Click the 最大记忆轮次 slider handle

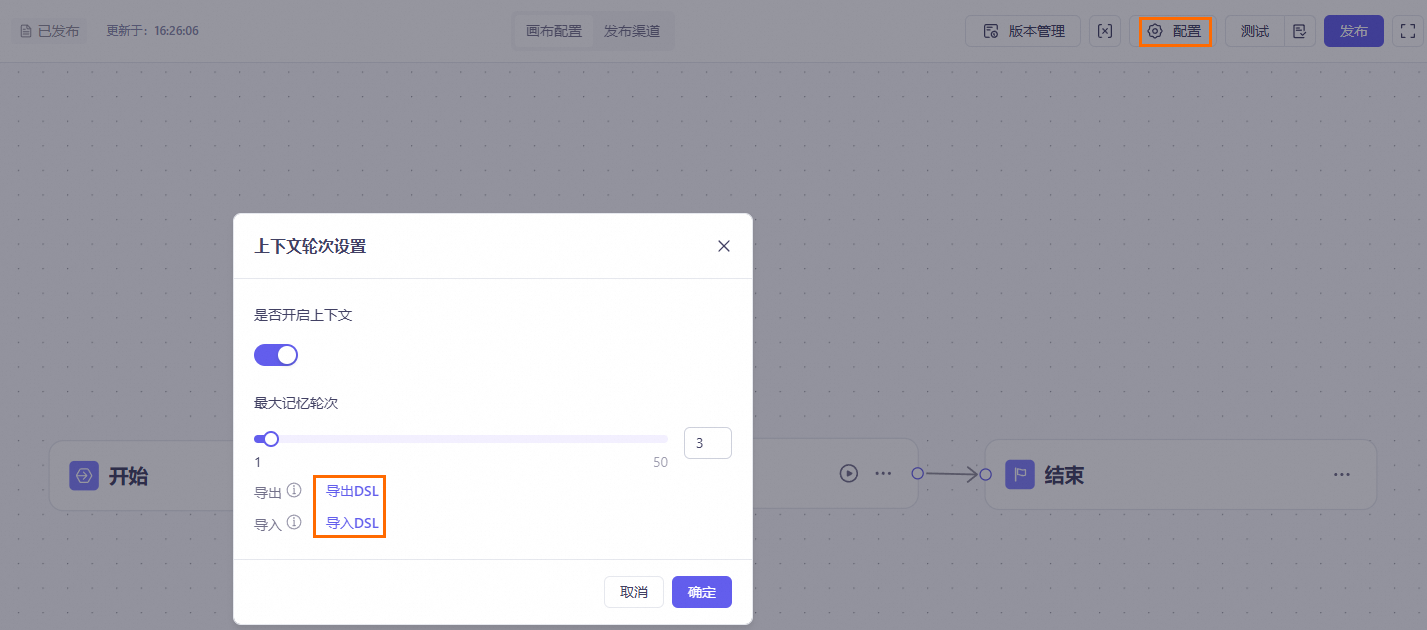coord(271,438)
